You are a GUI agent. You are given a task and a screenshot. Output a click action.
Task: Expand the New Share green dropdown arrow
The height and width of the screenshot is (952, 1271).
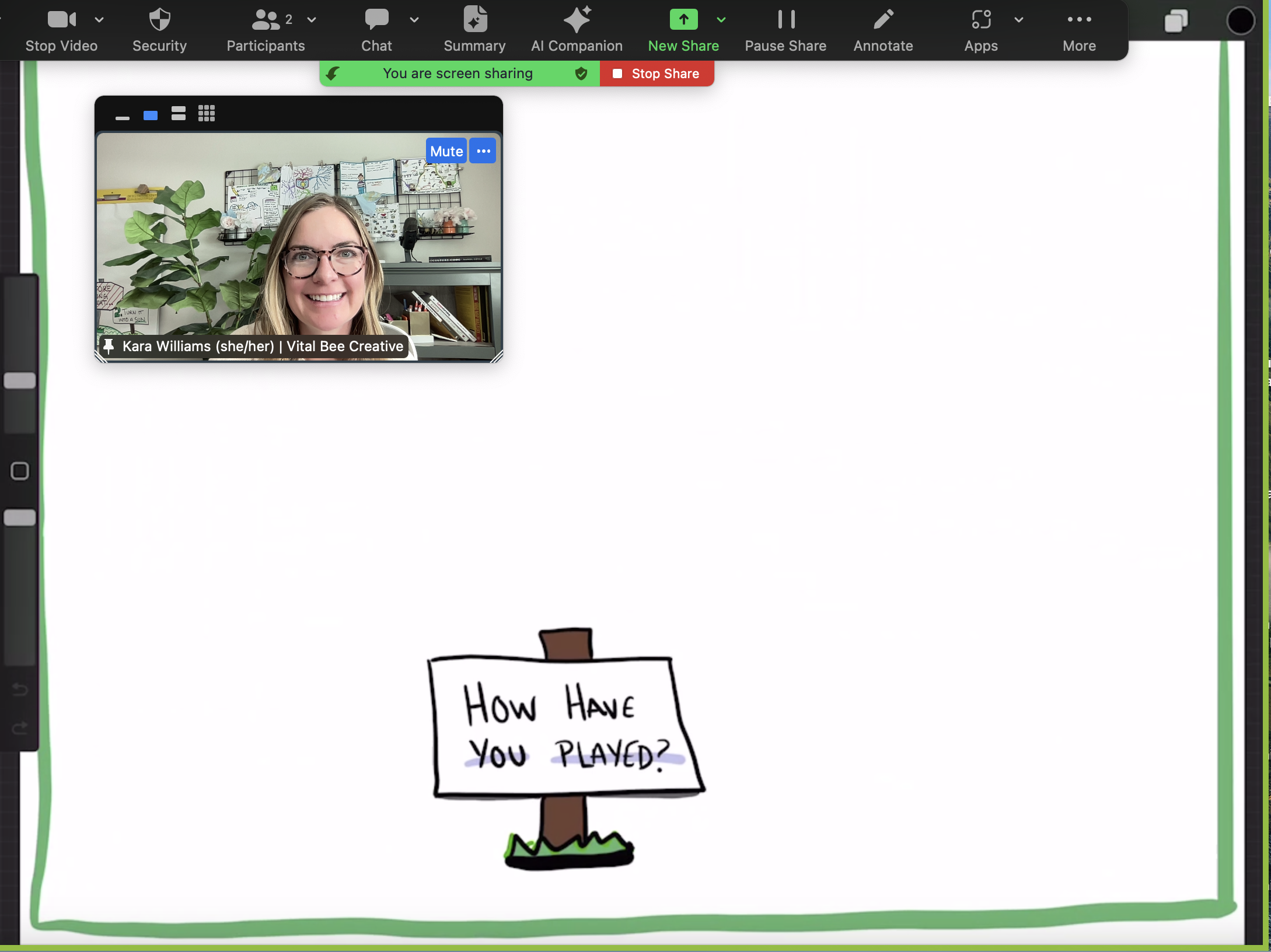pyautogui.click(x=721, y=20)
